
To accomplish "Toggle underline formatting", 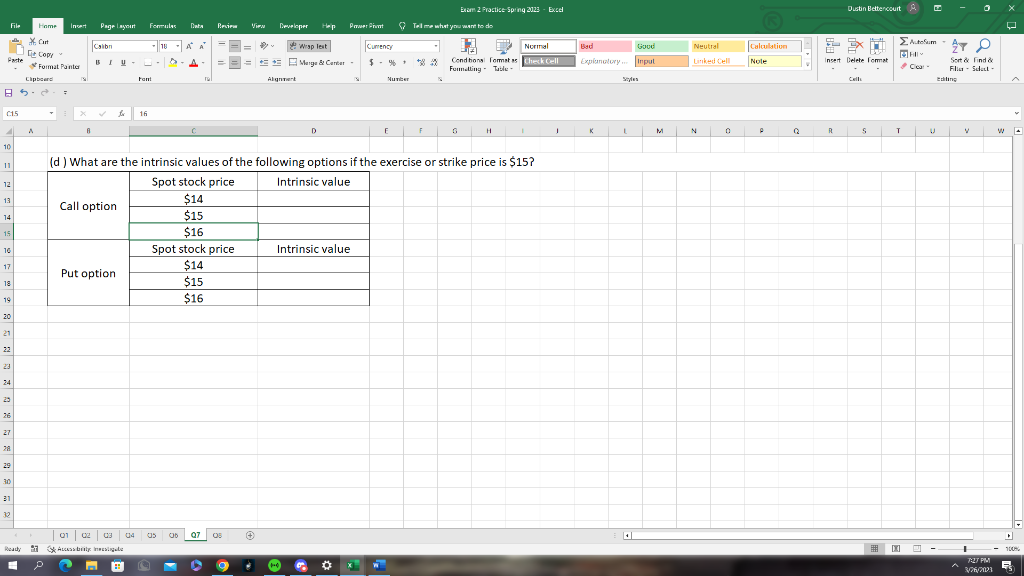I will point(123,63).
